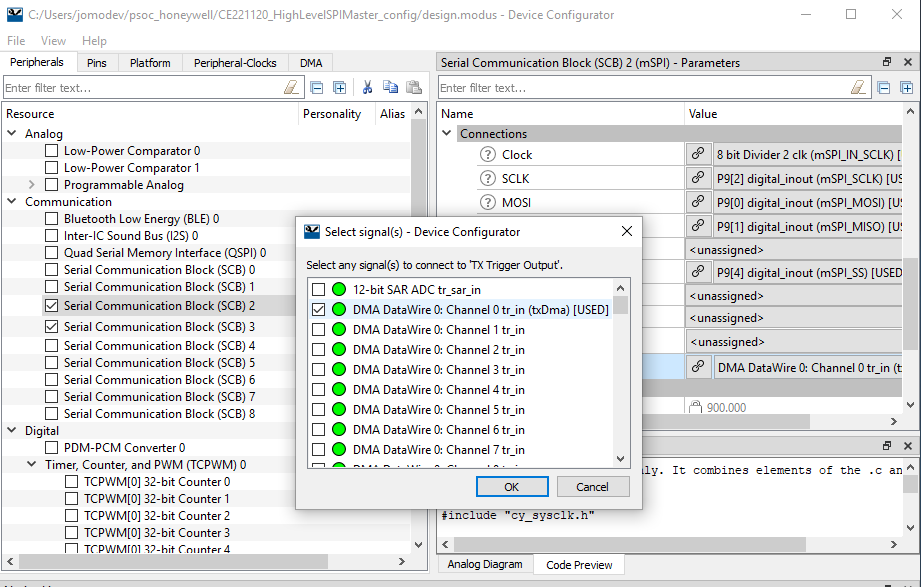The height and width of the screenshot is (587, 921).
Task: Check DMA DataWire 0: Channel 1 tr_in
Action: coord(318,330)
